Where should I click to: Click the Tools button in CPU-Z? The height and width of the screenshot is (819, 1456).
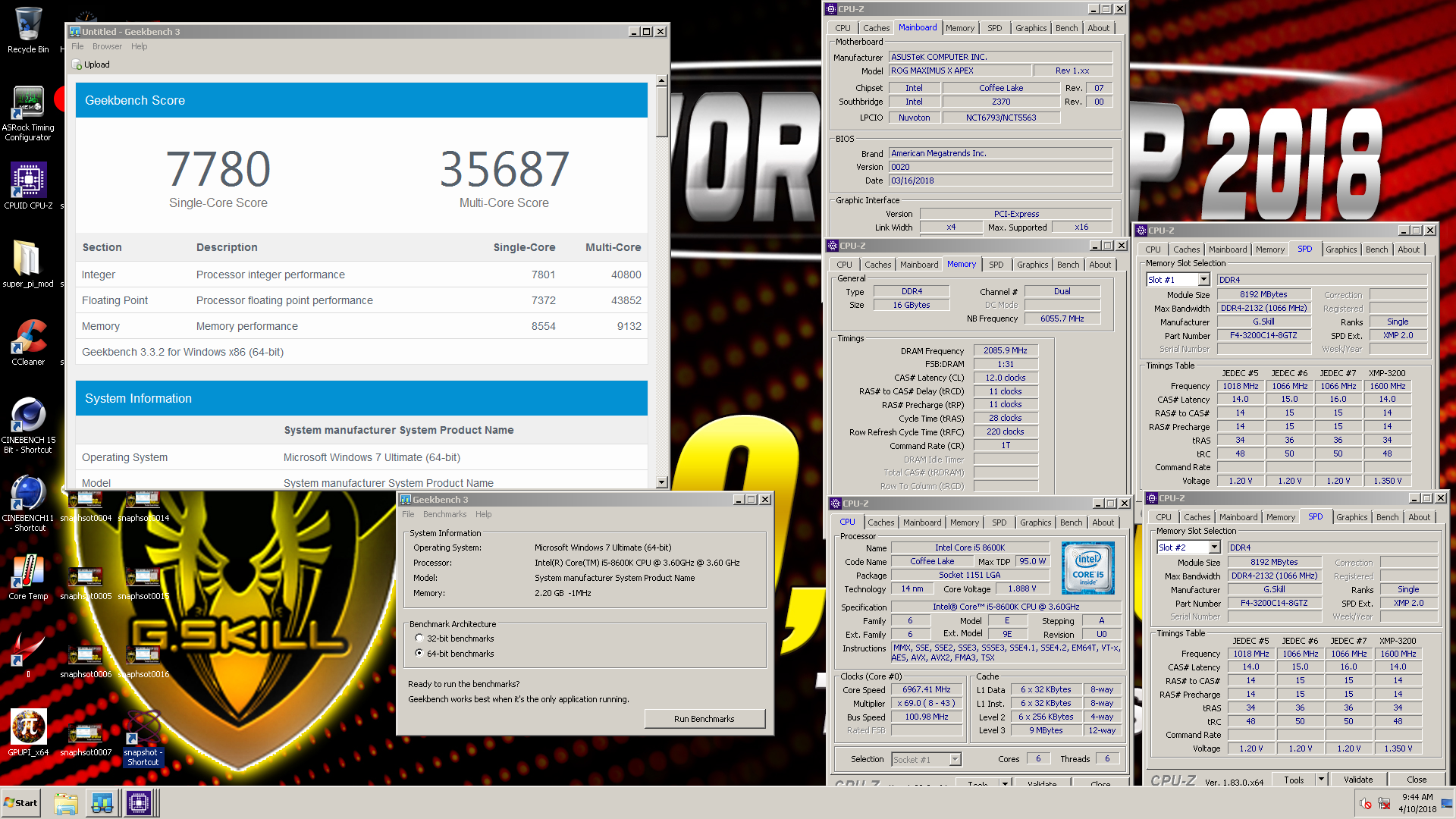tap(1294, 779)
